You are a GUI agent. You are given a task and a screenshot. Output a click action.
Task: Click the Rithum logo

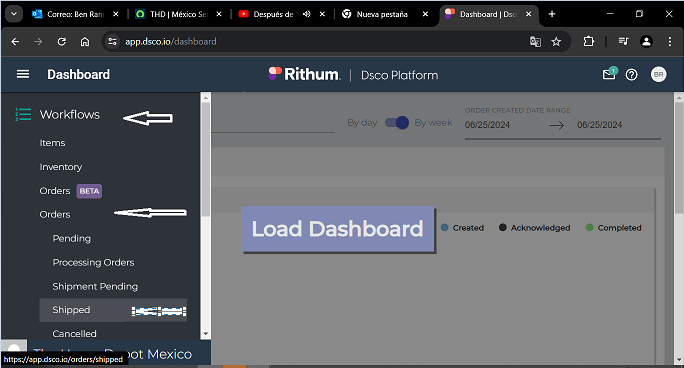point(304,74)
